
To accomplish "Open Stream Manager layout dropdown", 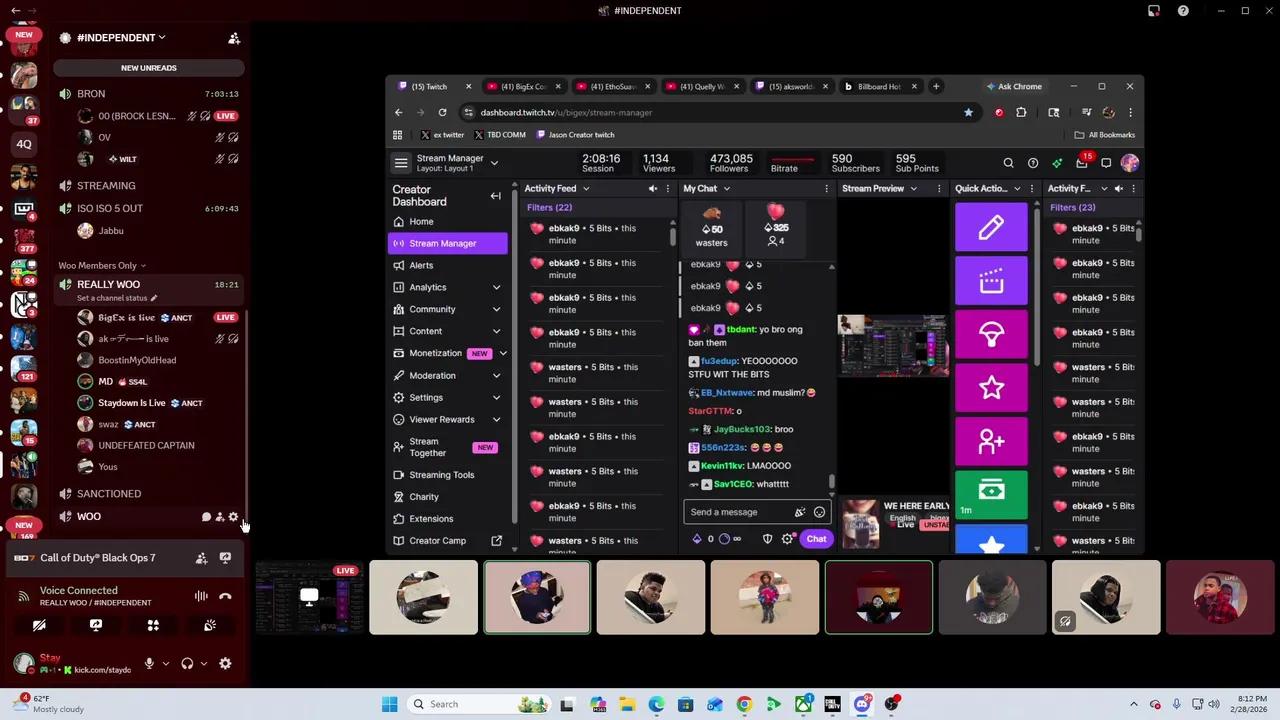I will 493,163.
